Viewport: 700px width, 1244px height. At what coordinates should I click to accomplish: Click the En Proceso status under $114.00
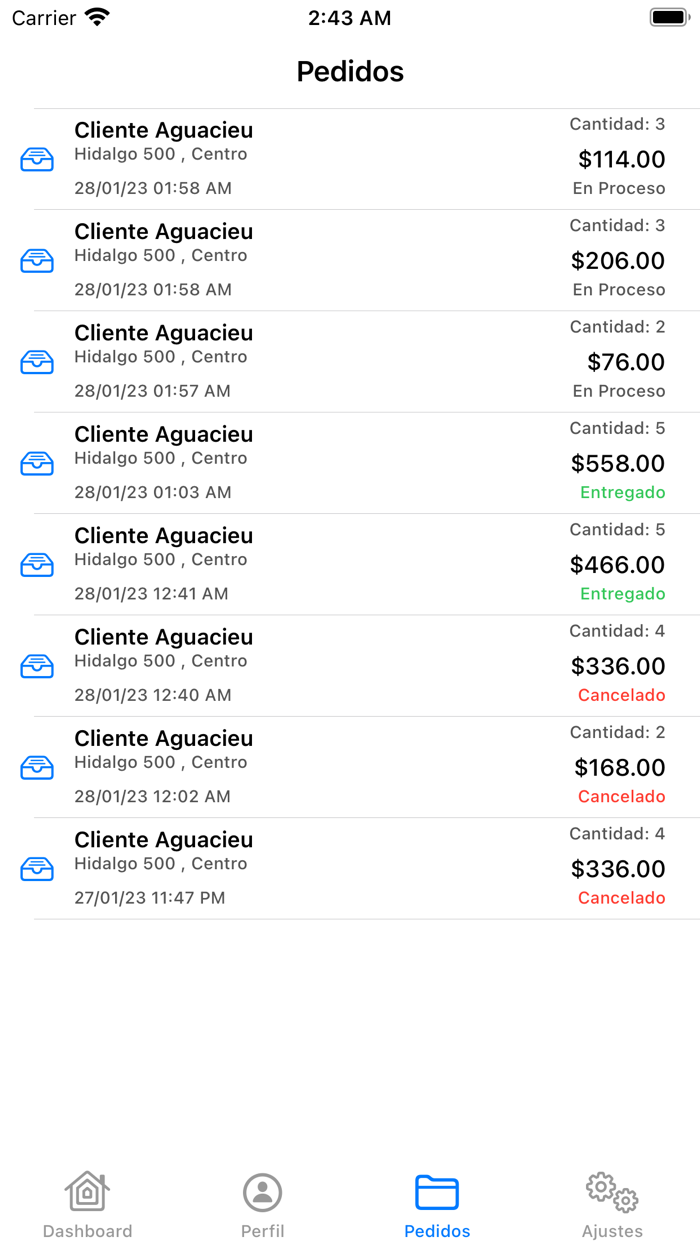click(618, 189)
